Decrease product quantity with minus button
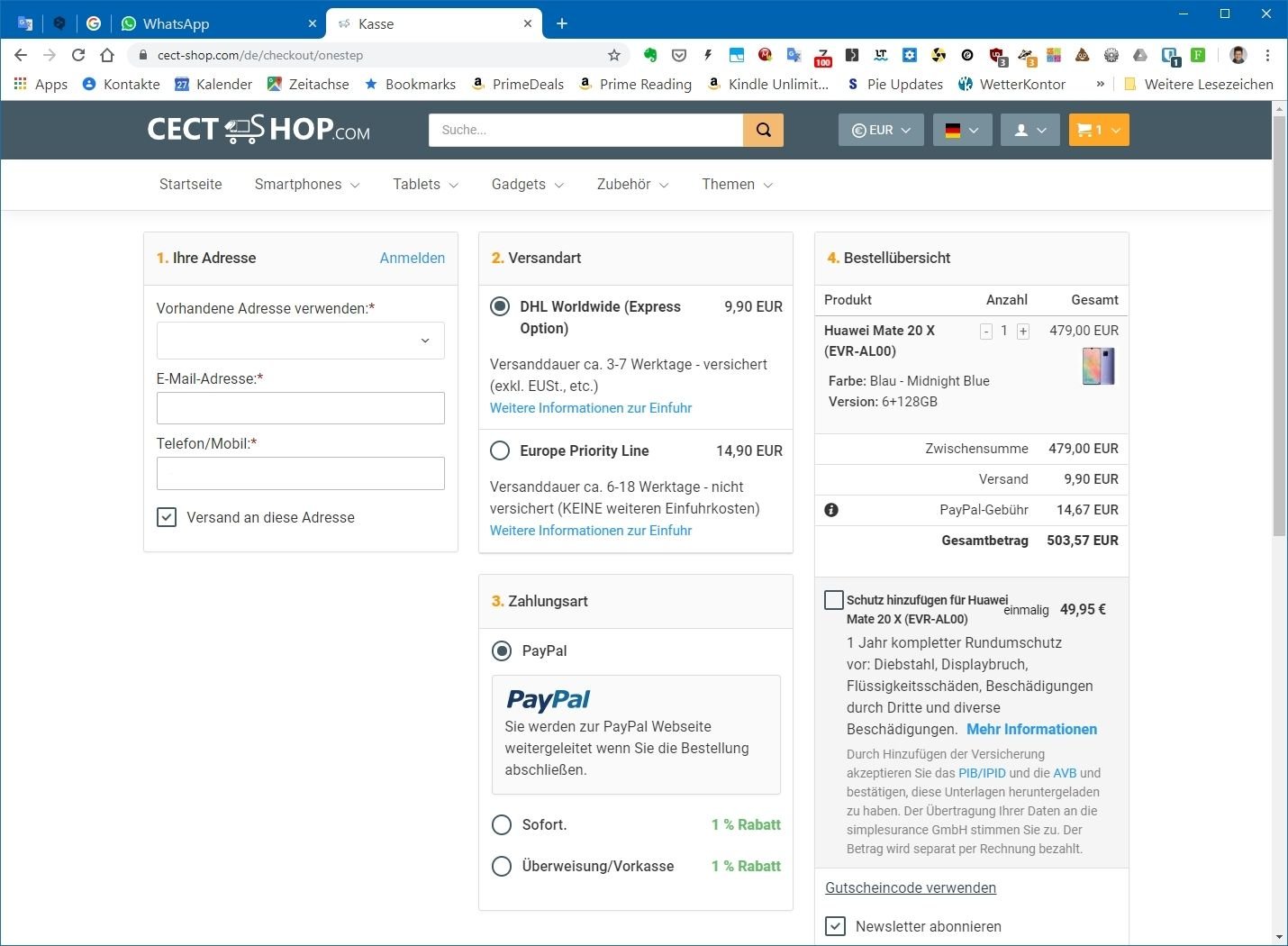Viewport: 1288px width, 946px height. (x=986, y=332)
